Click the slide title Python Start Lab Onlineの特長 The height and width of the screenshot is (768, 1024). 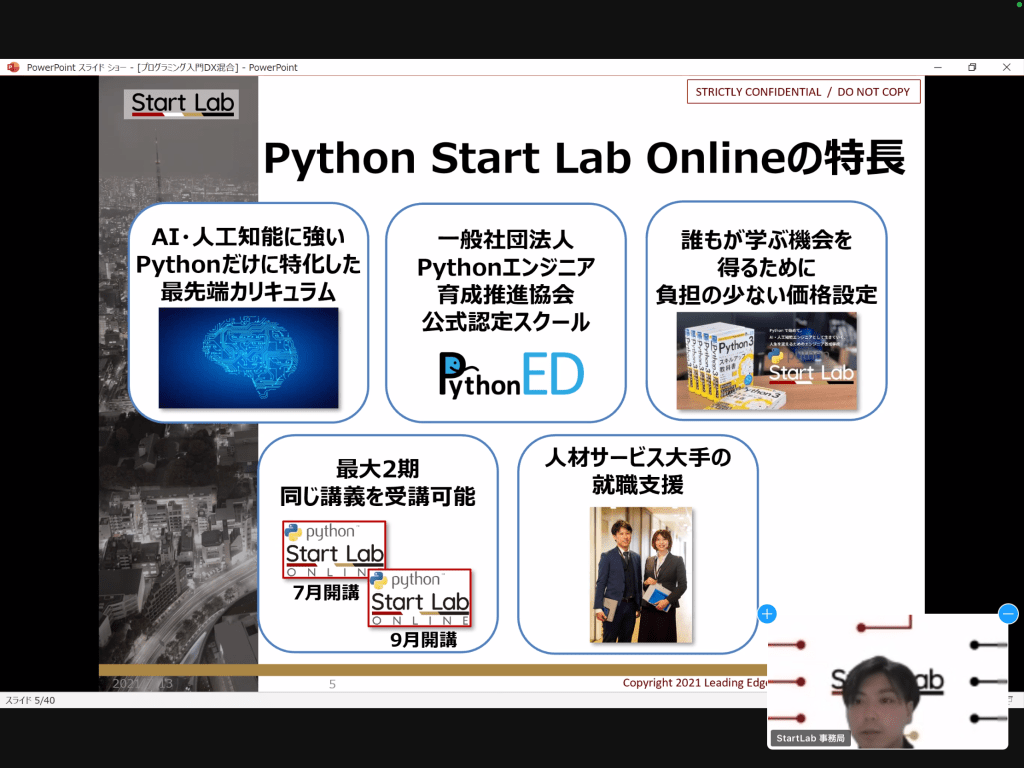[584, 159]
